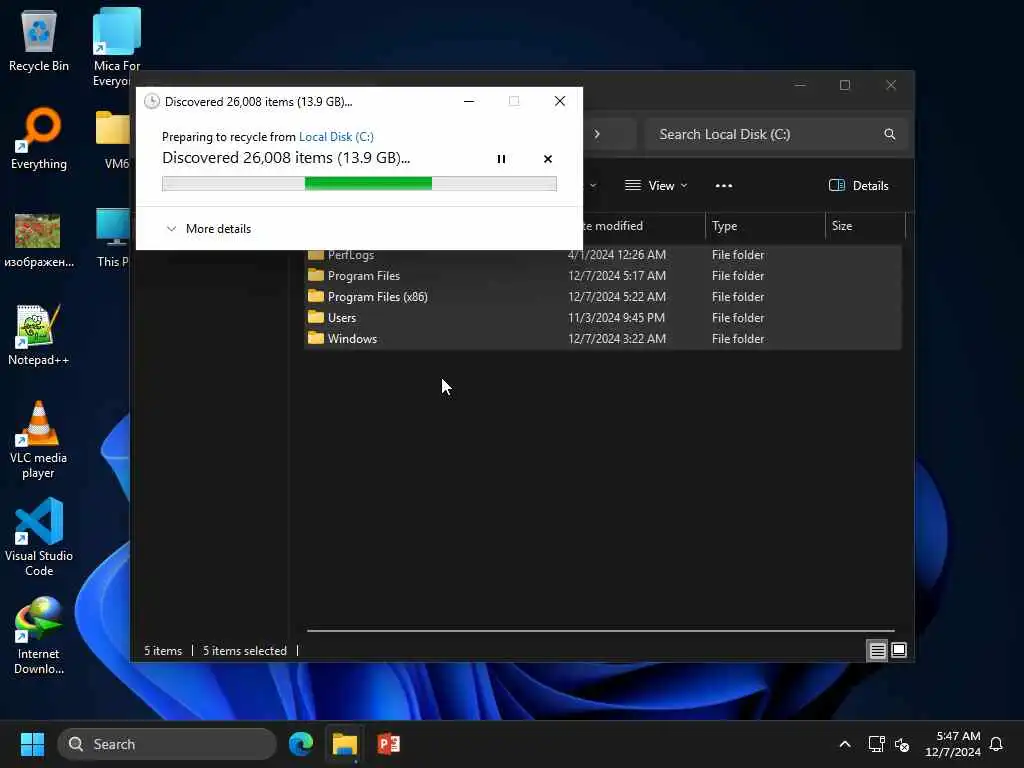Screen dimensions: 1024x768
Task: Select the PerfLogs folder
Action: pyautogui.click(x=603, y=255)
